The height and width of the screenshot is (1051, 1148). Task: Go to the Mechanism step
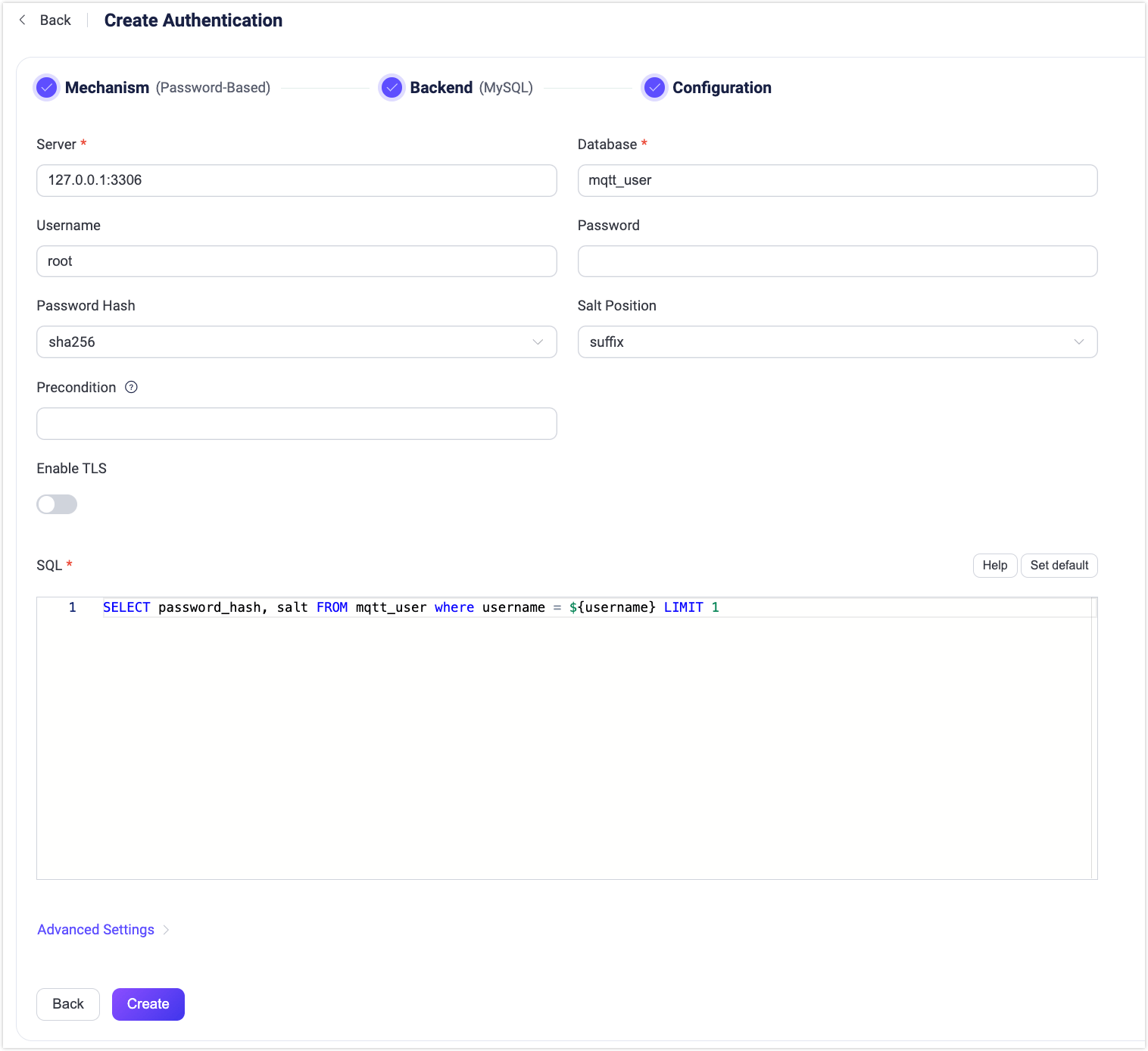[107, 88]
